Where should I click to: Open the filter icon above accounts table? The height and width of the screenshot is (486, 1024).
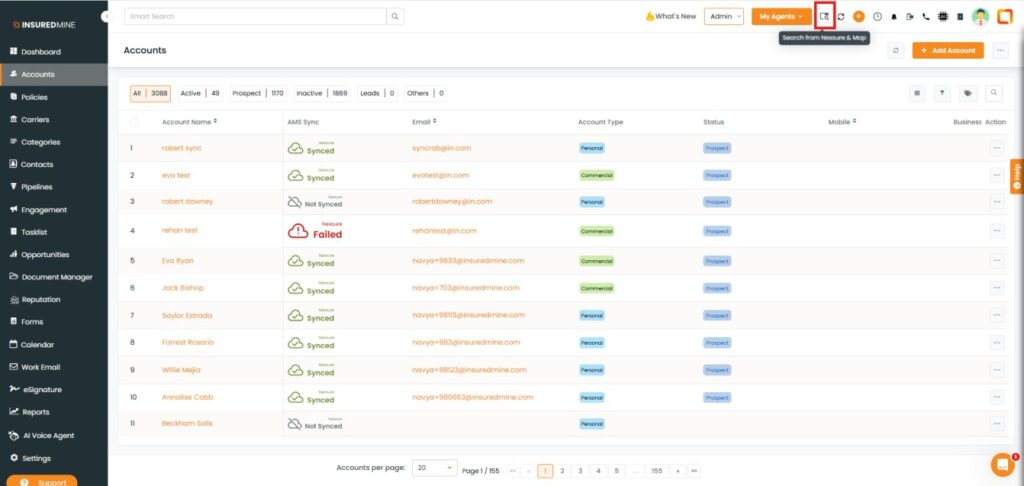pos(942,93)
